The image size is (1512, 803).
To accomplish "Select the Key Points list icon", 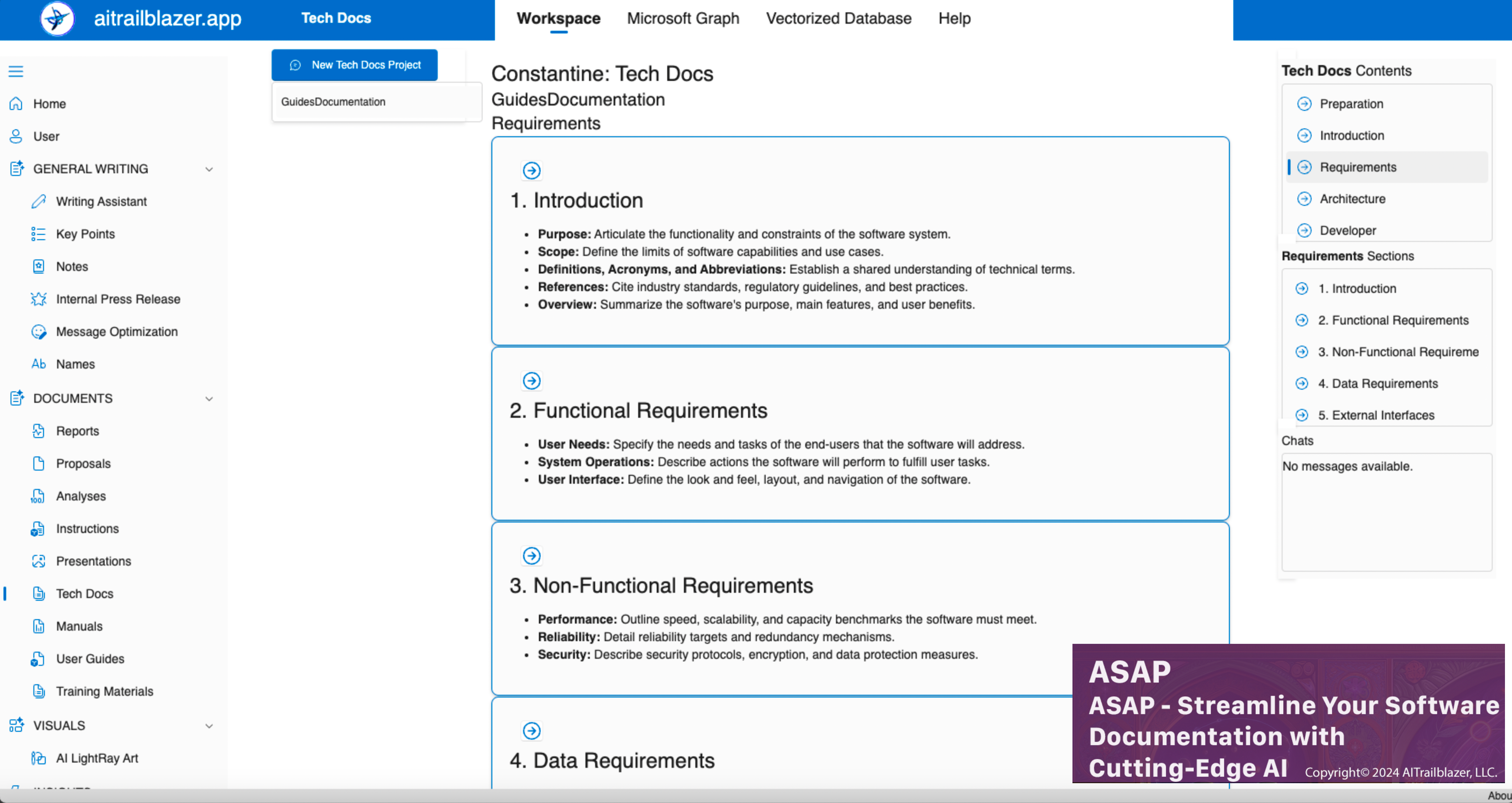I will (39, 234).
